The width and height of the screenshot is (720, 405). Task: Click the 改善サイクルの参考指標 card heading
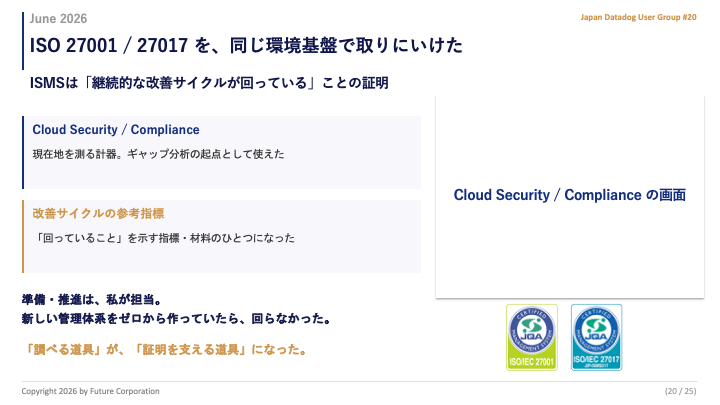pyautogui.click(x=98, y=214)
